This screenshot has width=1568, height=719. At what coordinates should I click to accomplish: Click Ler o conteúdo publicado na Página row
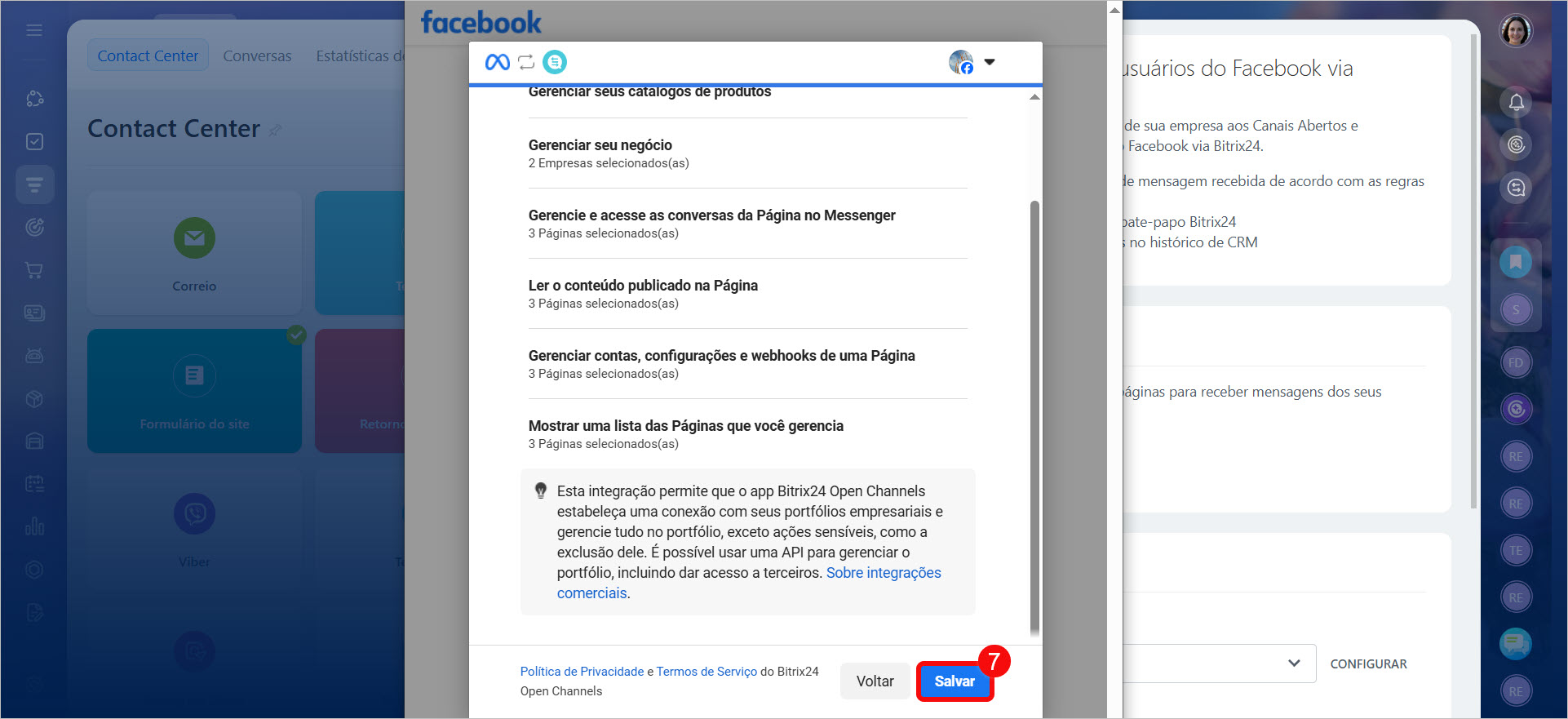coord(747,294)
